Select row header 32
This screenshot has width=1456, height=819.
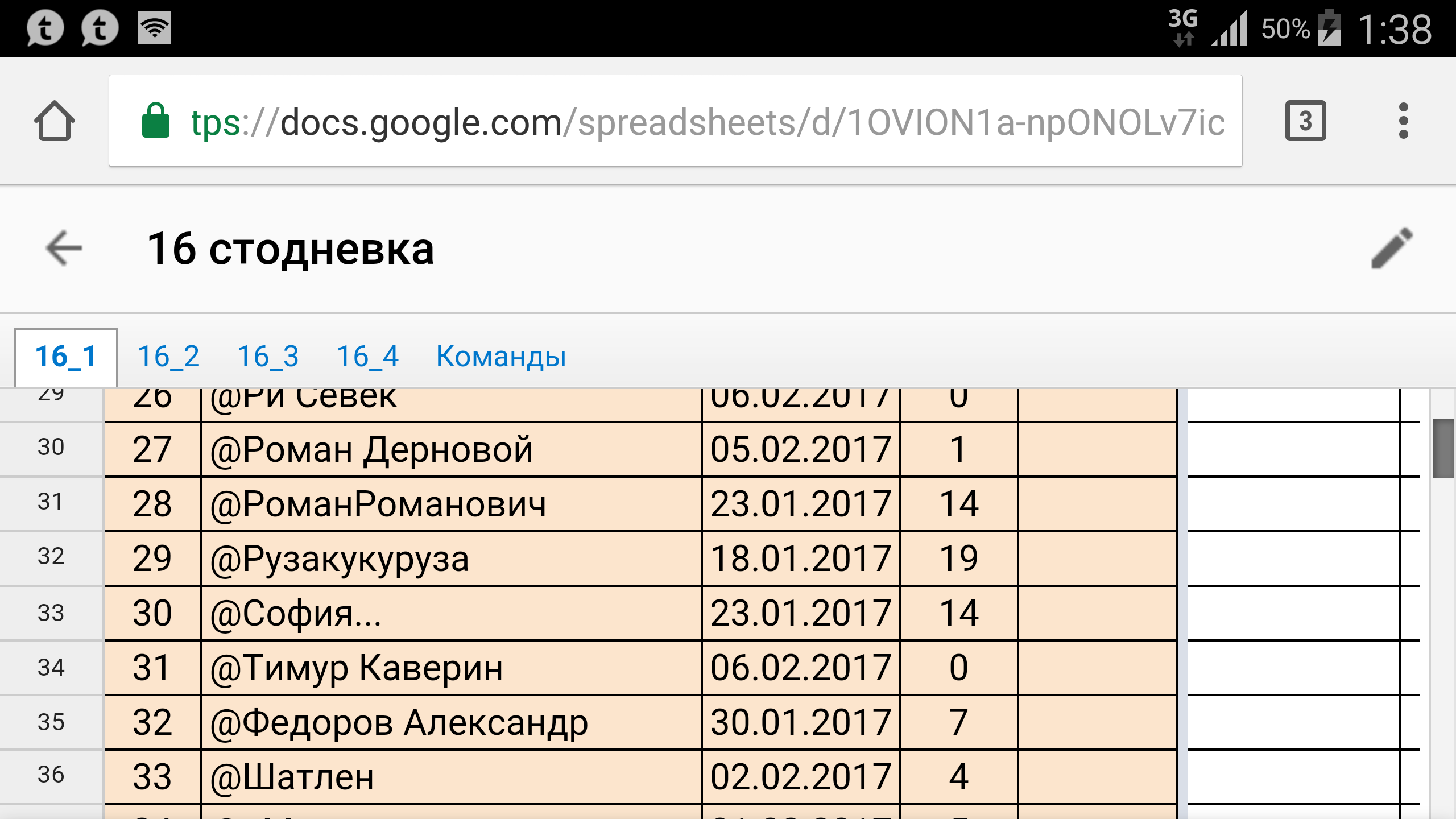point(51,557)
